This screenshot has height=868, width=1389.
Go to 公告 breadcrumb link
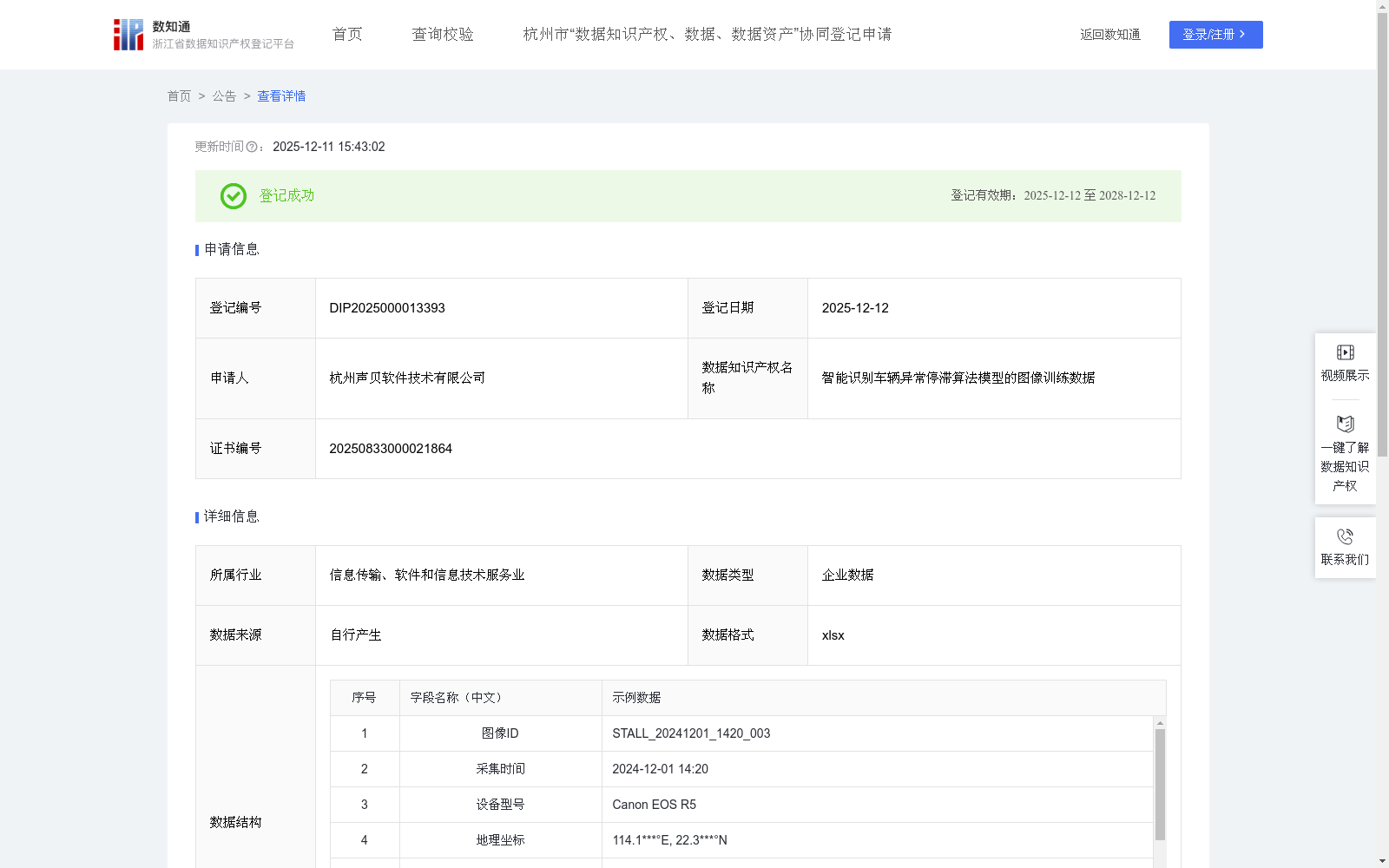coord(224,96)
